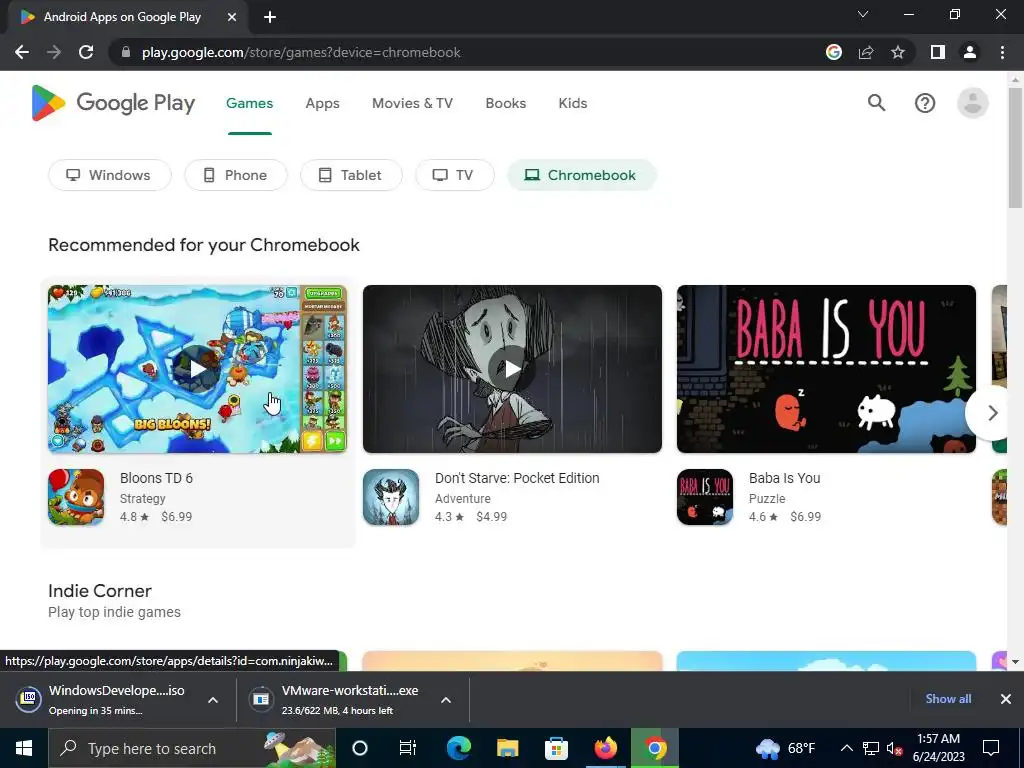The height and width of the screenshot is (768, 1024).
Task: Open File Explorer from the taskbar
Action: [507, 748]
